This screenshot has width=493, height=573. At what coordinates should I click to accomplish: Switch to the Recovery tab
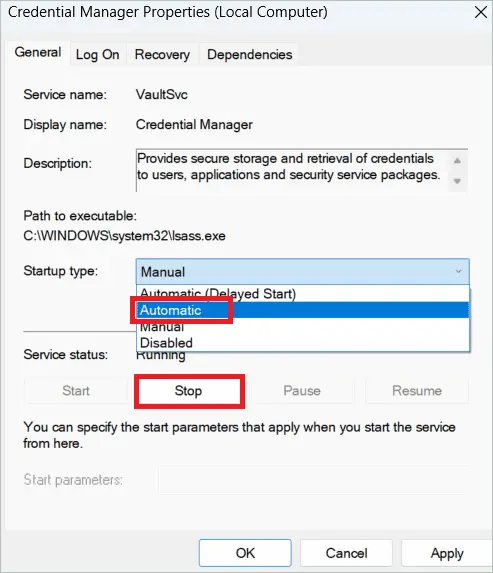tap(162, 54)
